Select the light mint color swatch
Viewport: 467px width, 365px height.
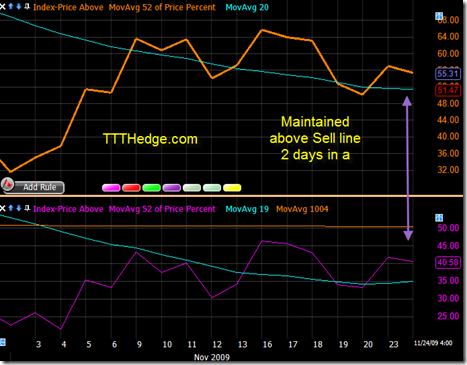212,188
